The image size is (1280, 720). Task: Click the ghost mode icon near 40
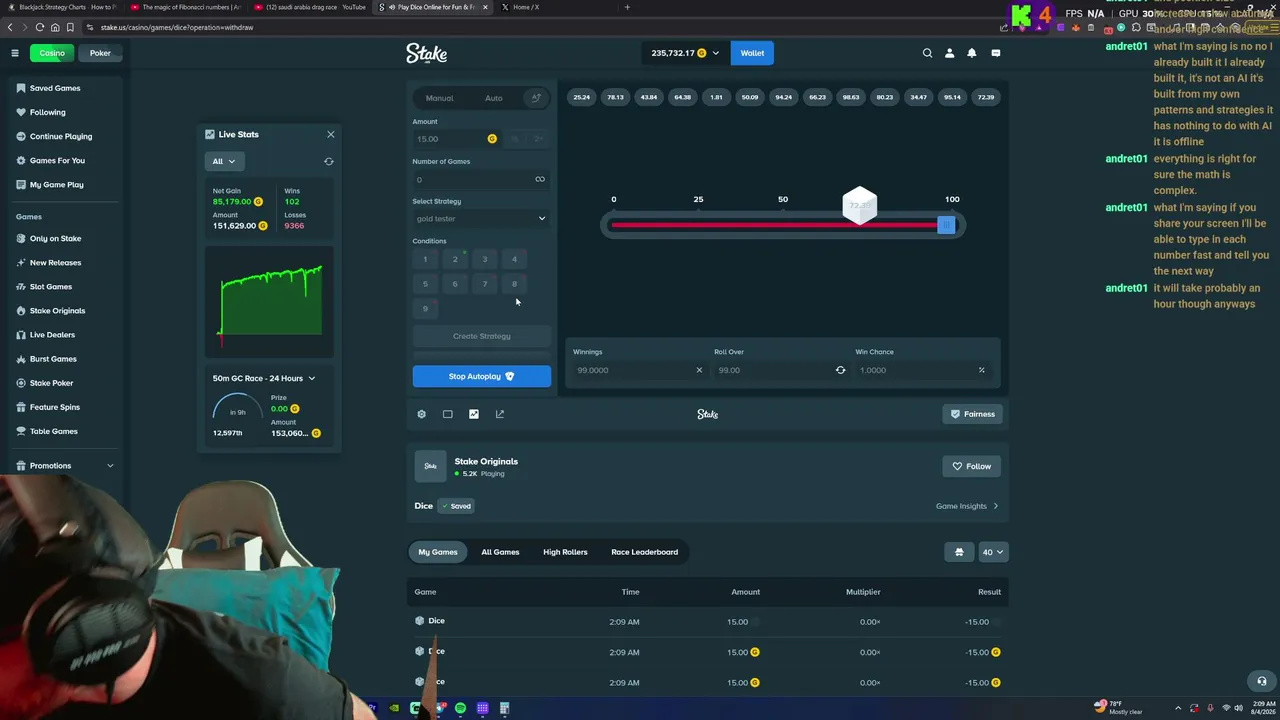[959, 552]
